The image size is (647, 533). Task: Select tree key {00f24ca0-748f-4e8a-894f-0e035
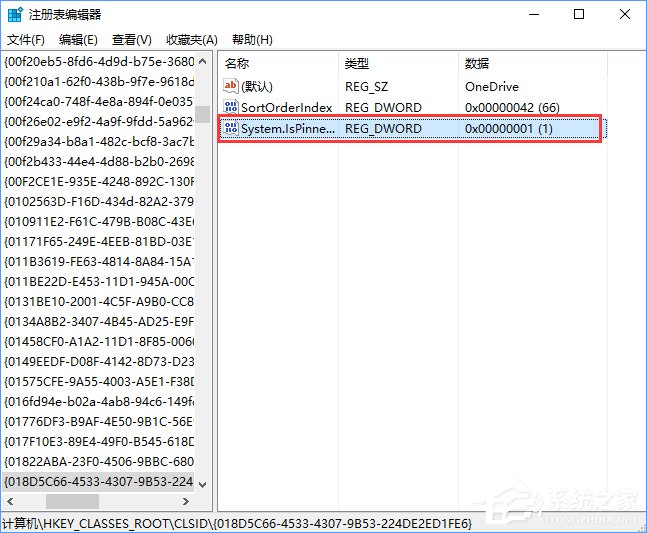coord(99,101)
